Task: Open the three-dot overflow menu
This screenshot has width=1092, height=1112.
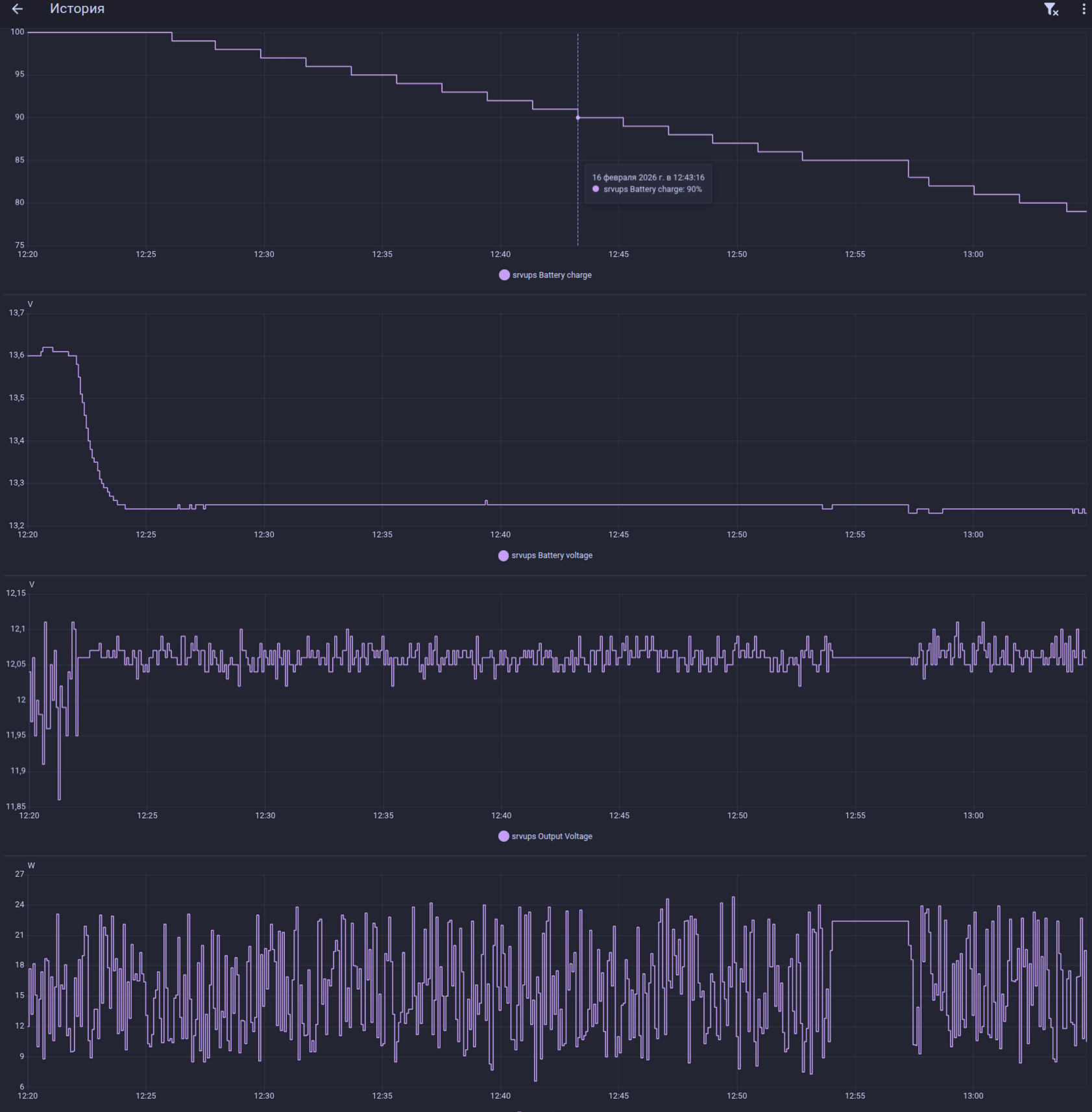Action: [x=1083, y=9]
